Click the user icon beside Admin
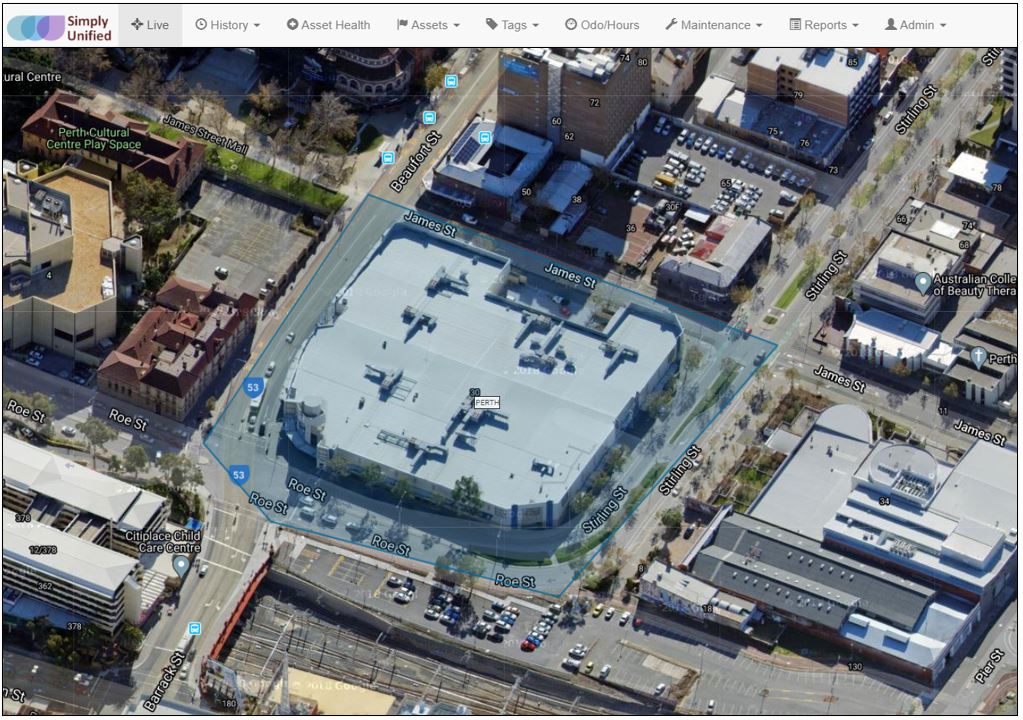Image resolution: width=1023 pixels, height=720 pixels. click(x=891, y=24)
